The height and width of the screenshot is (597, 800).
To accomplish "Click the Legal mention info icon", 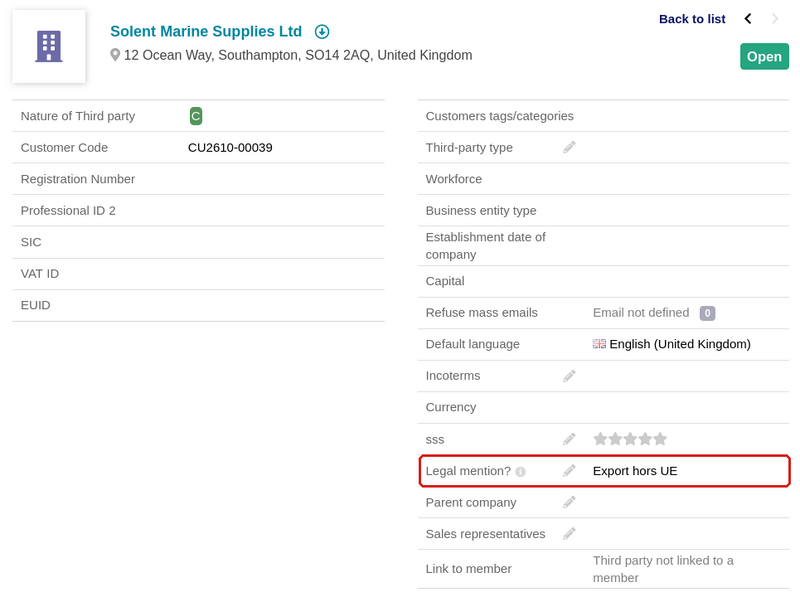I will point(520,472).
